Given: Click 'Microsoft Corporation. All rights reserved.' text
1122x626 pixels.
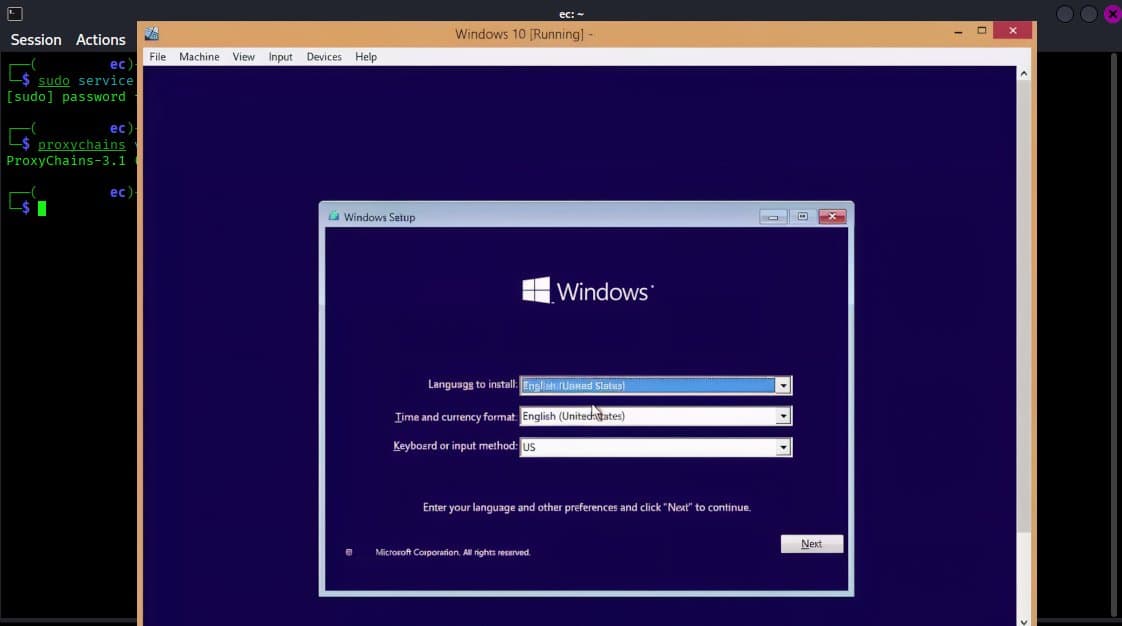Looking at the screenshot, I should point(452,552).
